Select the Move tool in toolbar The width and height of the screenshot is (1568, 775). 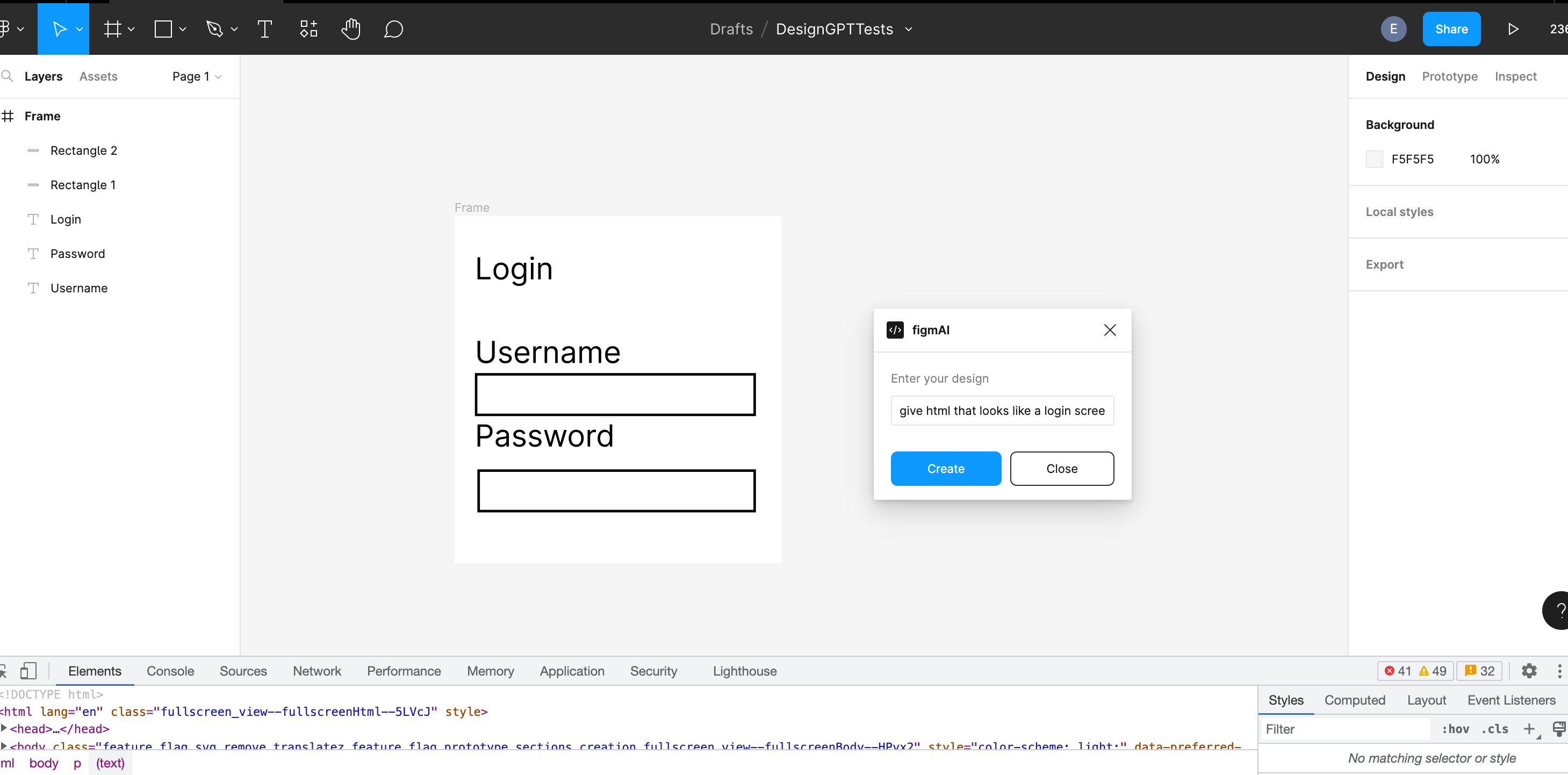(x=59, y=28)
